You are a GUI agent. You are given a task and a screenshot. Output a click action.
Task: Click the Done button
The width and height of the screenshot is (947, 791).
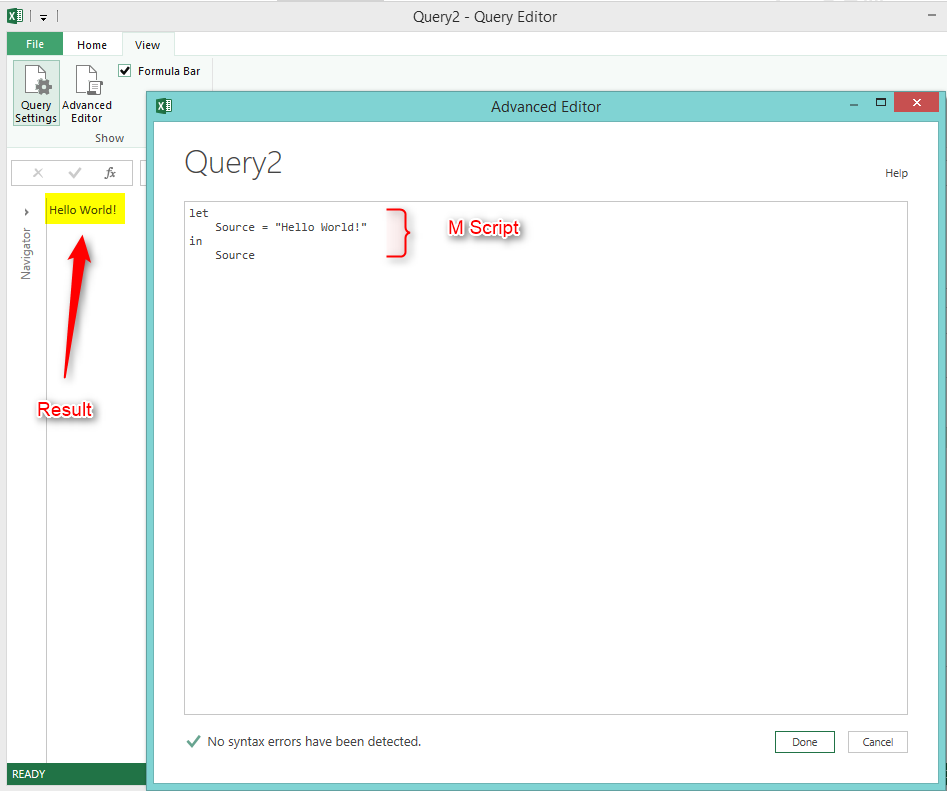coord(804,742)
